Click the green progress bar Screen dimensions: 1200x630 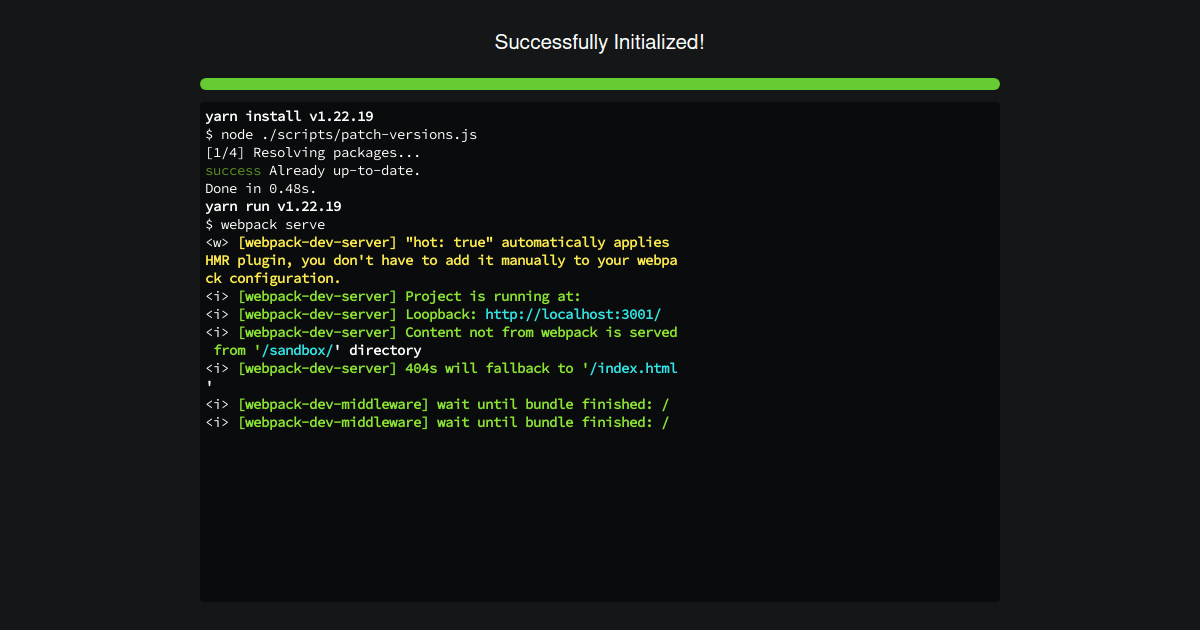pos(599,84)
